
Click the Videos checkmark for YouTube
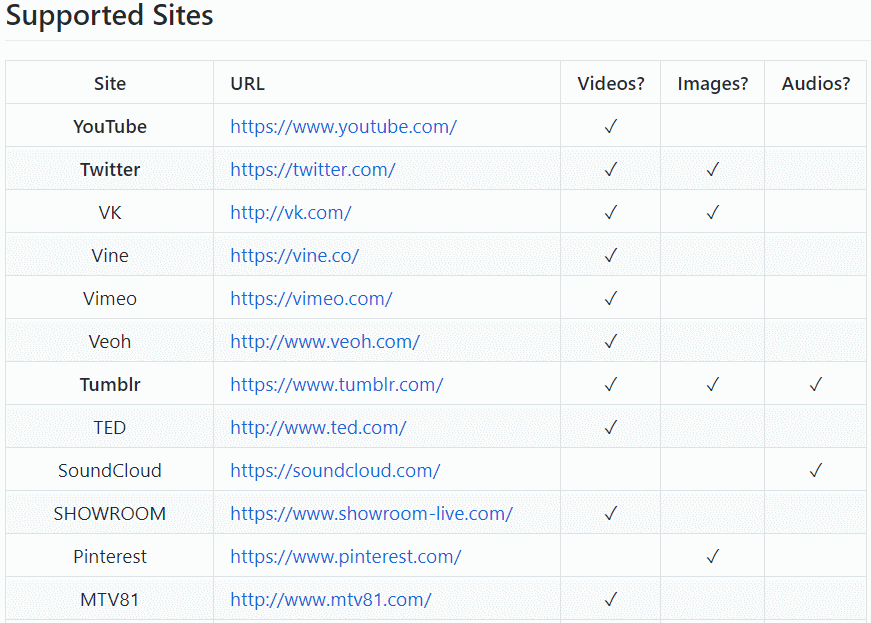[611, 127]
